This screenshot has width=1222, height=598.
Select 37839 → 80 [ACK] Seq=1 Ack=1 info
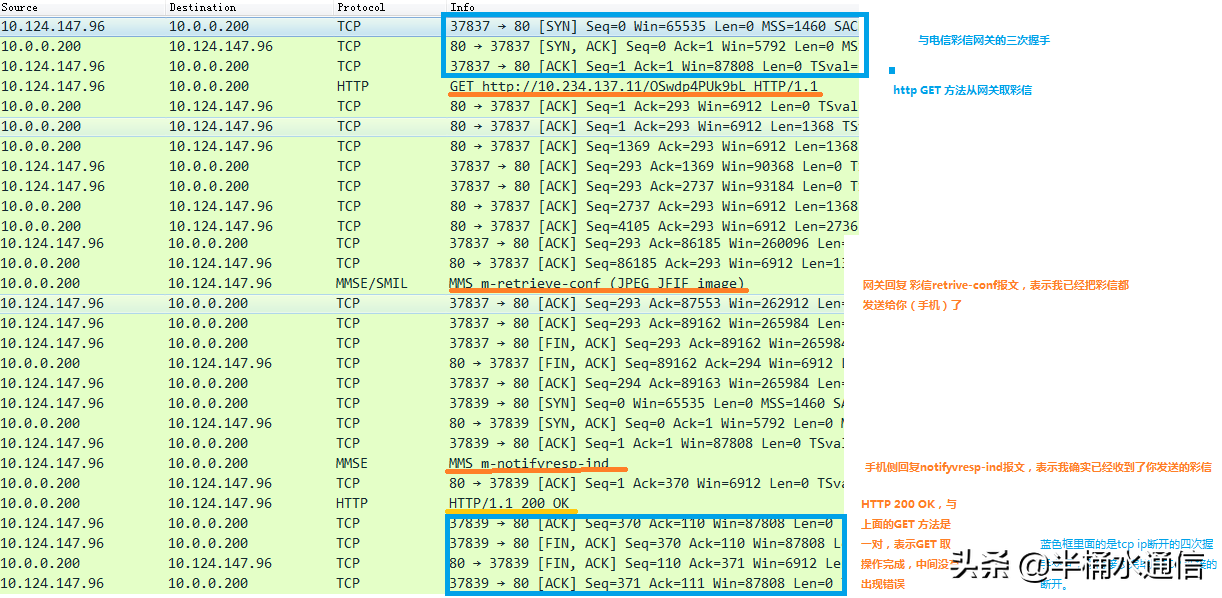[647, 443]
